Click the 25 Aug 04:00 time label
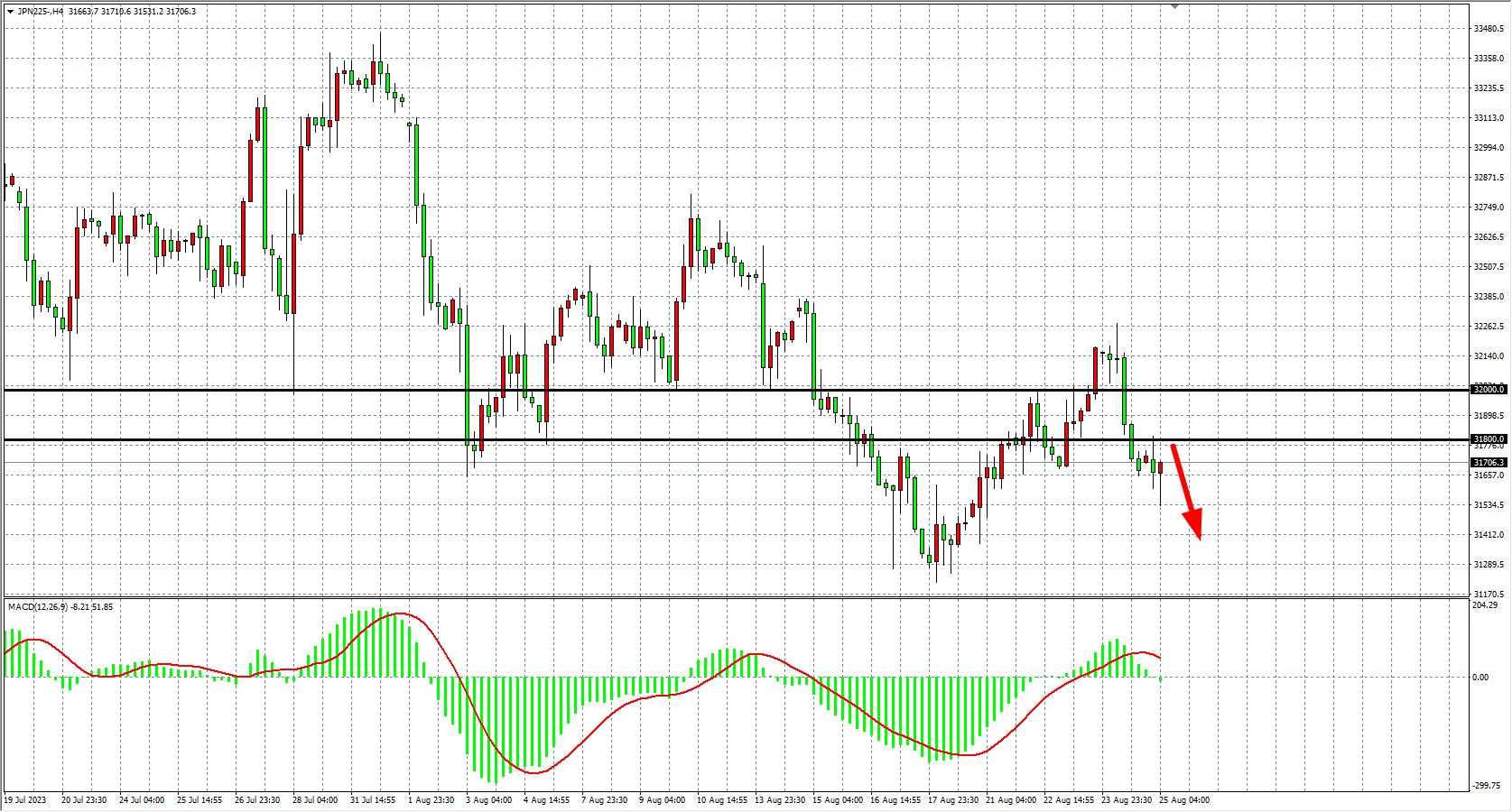This screenshot has width=1512, height=812. pyautogui.click(x=1183, y=800)
